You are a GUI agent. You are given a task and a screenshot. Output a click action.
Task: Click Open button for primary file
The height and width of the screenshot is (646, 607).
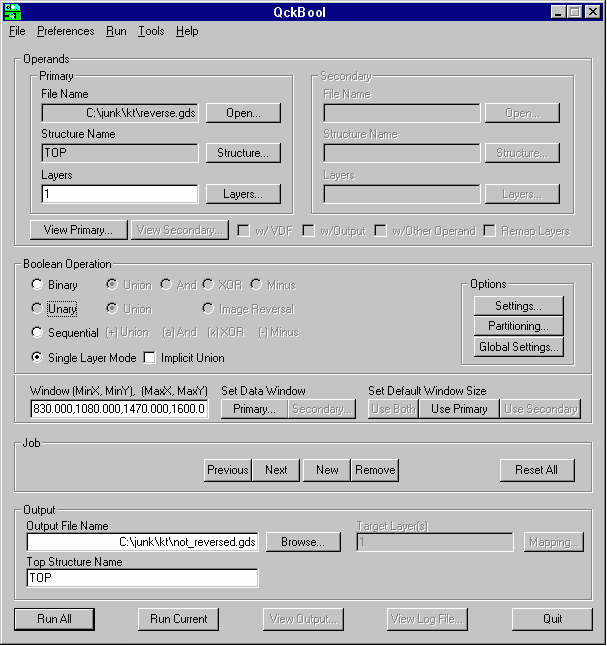(243, 113)
